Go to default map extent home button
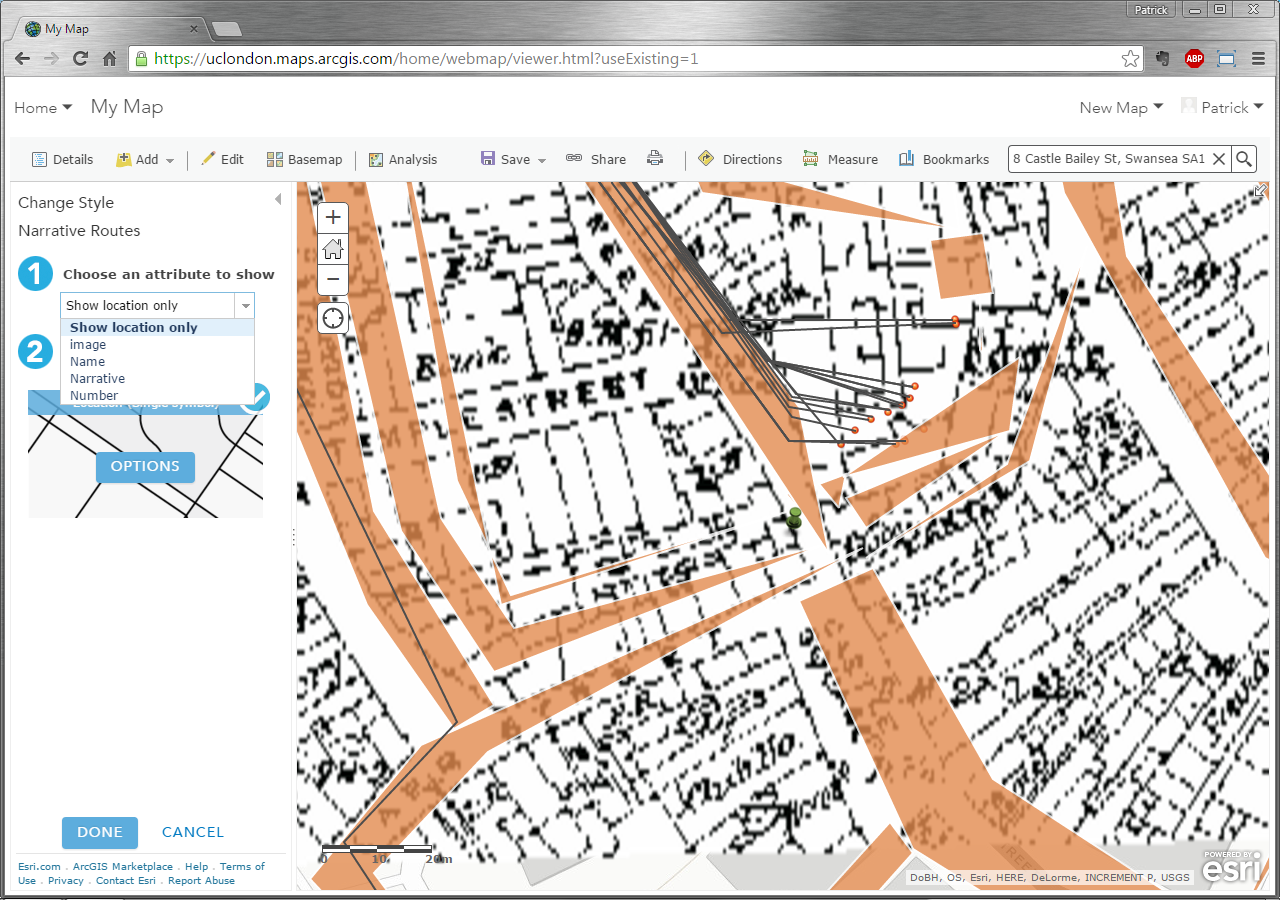This screenshot has height=900, width=1280. coord(333,248)
